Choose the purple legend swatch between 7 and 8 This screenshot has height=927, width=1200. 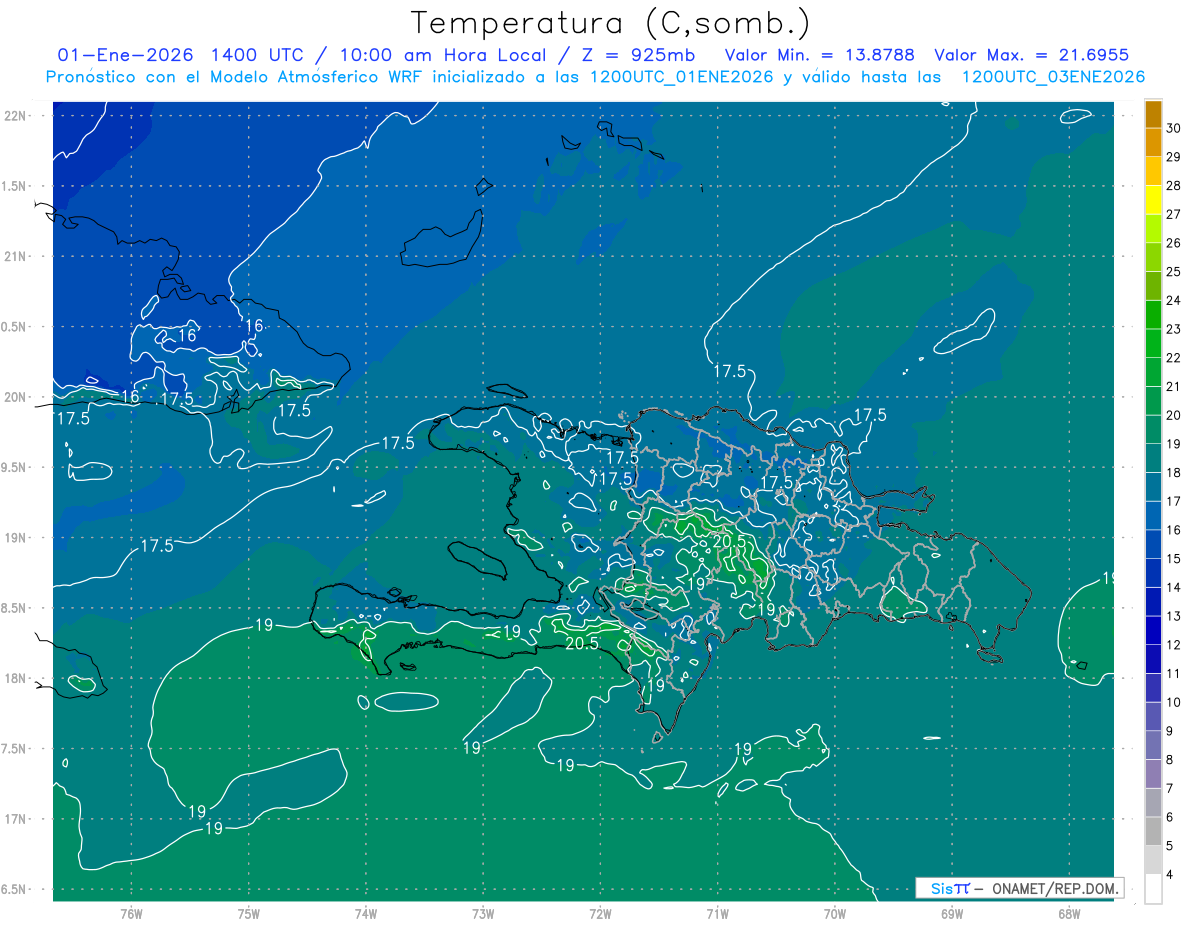(1153, 774)
